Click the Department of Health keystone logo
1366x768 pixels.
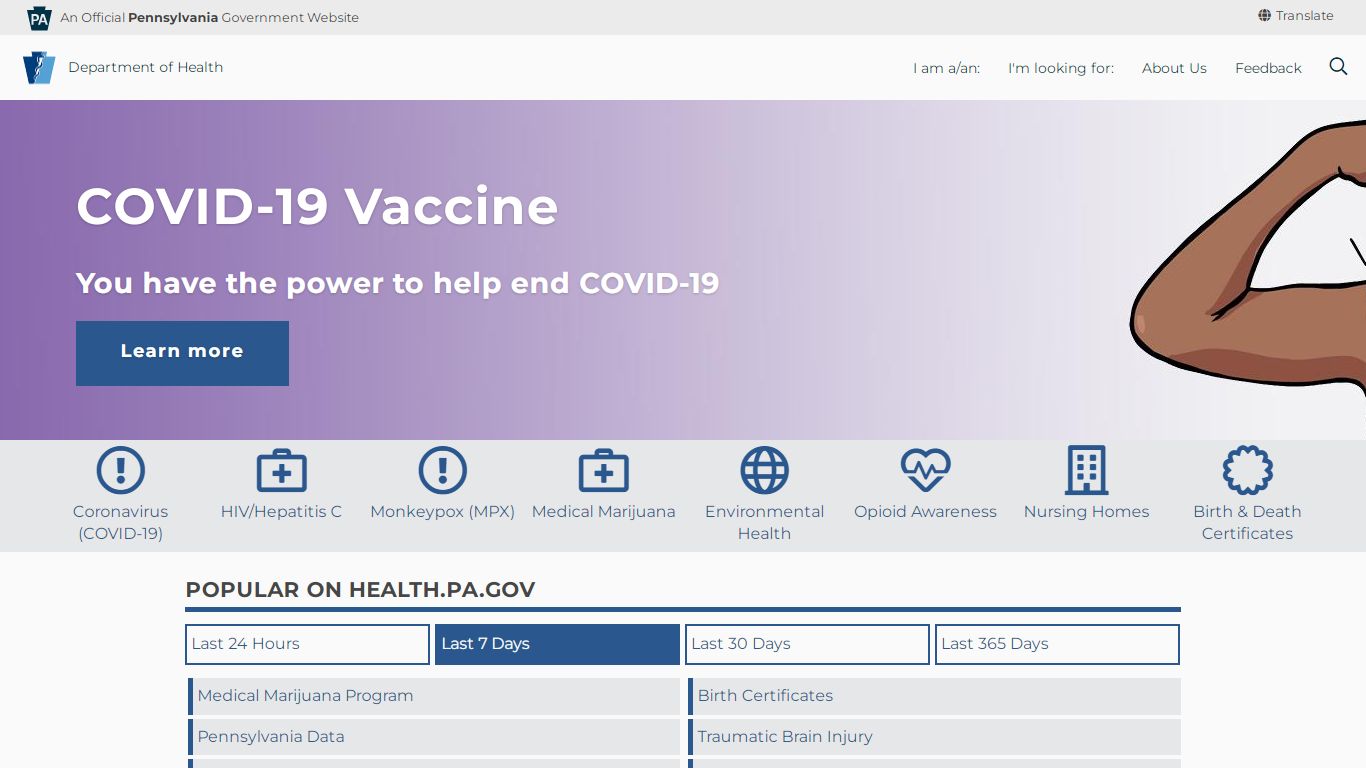click(39, 68)
